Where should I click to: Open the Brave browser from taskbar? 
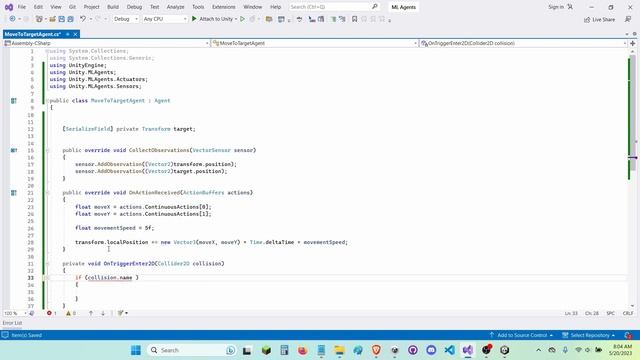[376, 350]
